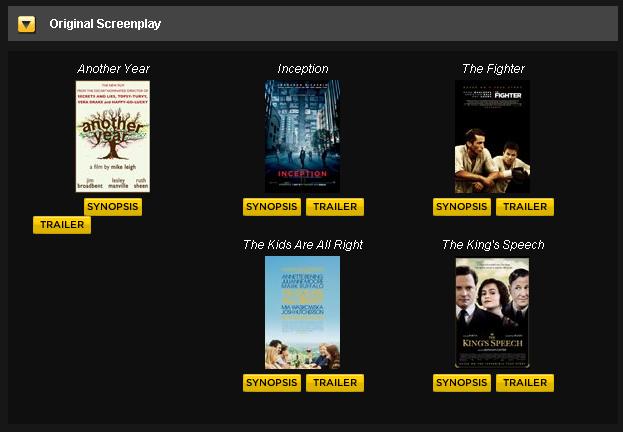This screenshot has height=432, width=623.
Task: Read the Another Year synopsis
Action: click(113, 207)
